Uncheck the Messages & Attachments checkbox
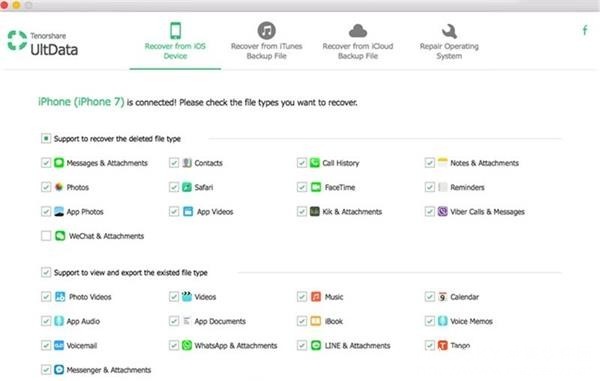 46,163
